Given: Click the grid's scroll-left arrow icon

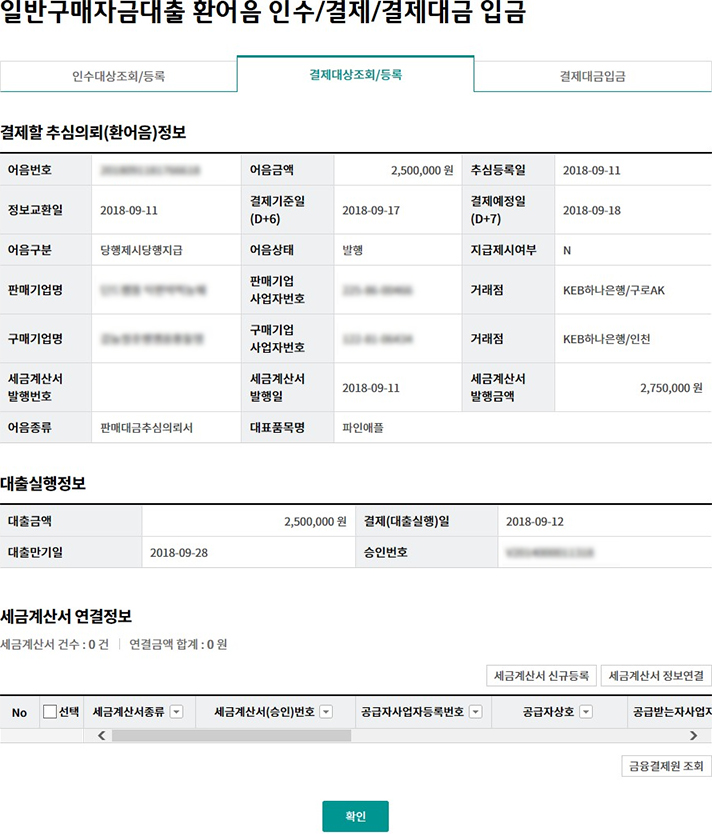Looking at the screenshot, I should [x=100, y=735].
